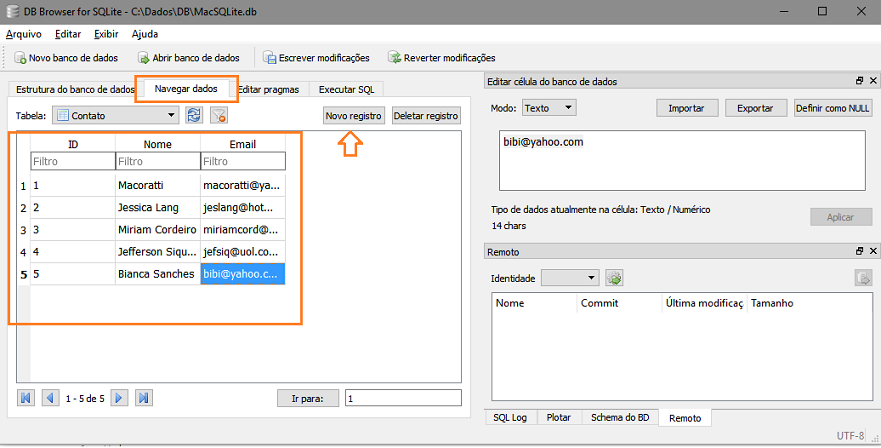Expand the Modo dropdown set to Texto
The width and height of the screenshot is (881, 448).
tap(549, 108)
